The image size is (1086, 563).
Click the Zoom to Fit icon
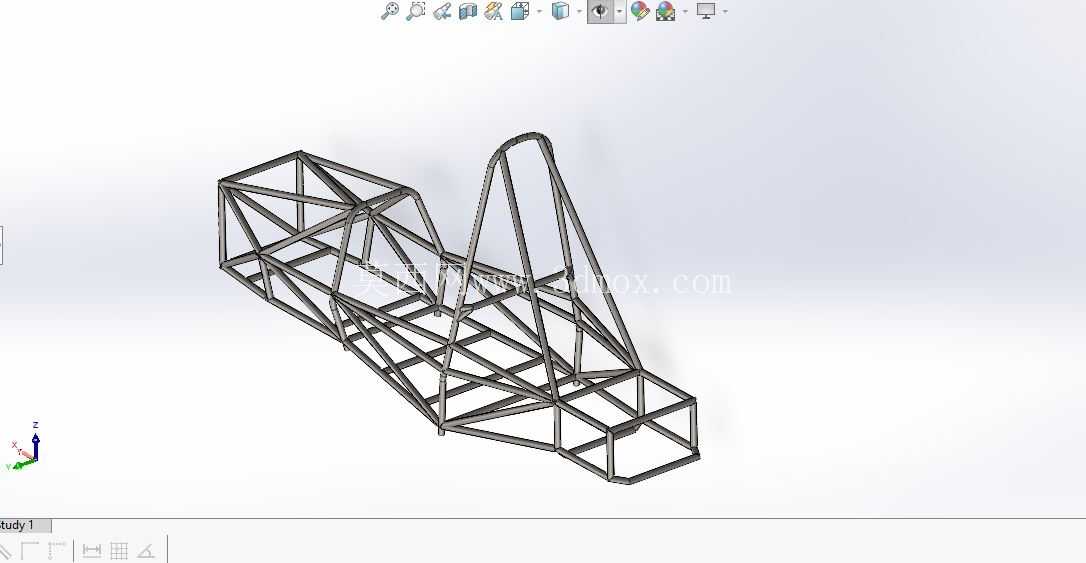pos(390,11)
